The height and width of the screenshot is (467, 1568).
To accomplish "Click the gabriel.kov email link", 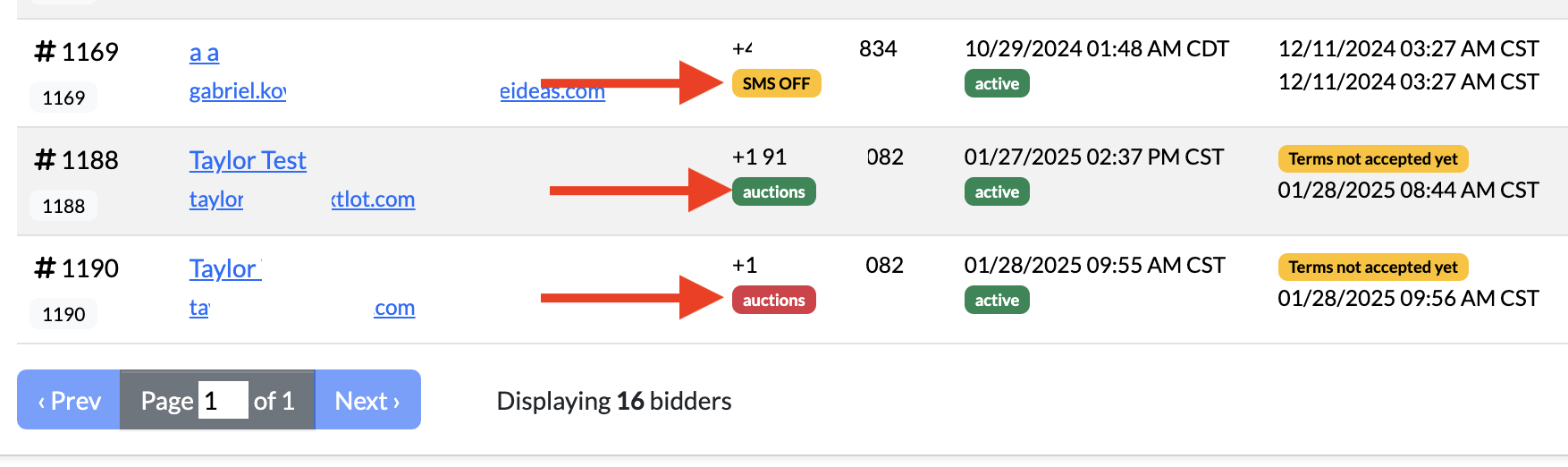I will pyautogui.click(x=238, y=91).
